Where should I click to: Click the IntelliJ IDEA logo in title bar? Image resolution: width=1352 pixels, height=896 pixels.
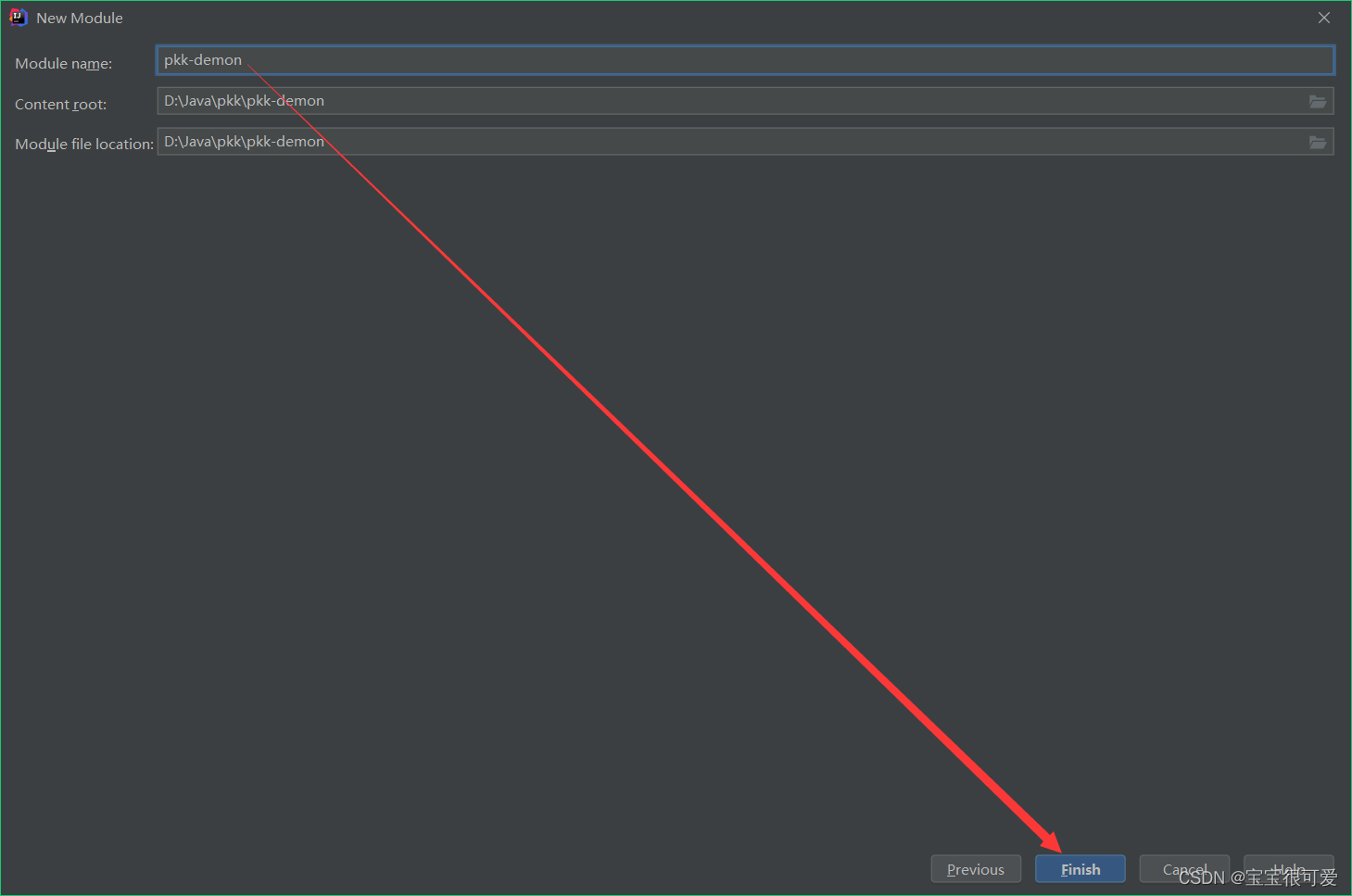tap(18, 18)
